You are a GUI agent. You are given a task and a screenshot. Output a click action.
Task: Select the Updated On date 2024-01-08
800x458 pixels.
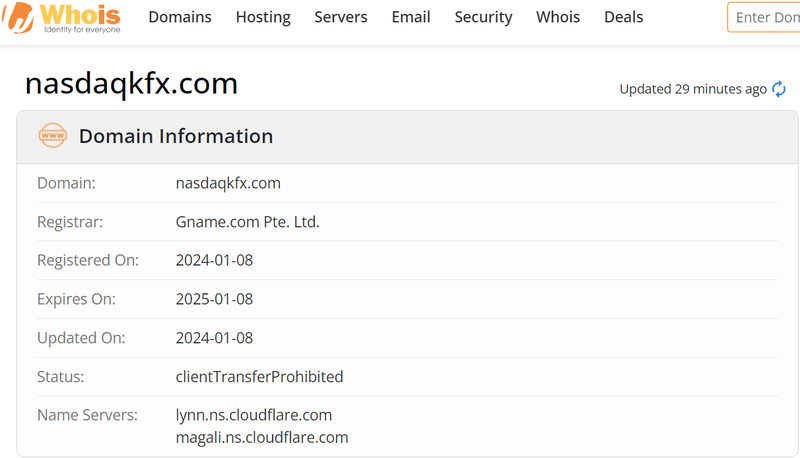(x=214, y=338)
